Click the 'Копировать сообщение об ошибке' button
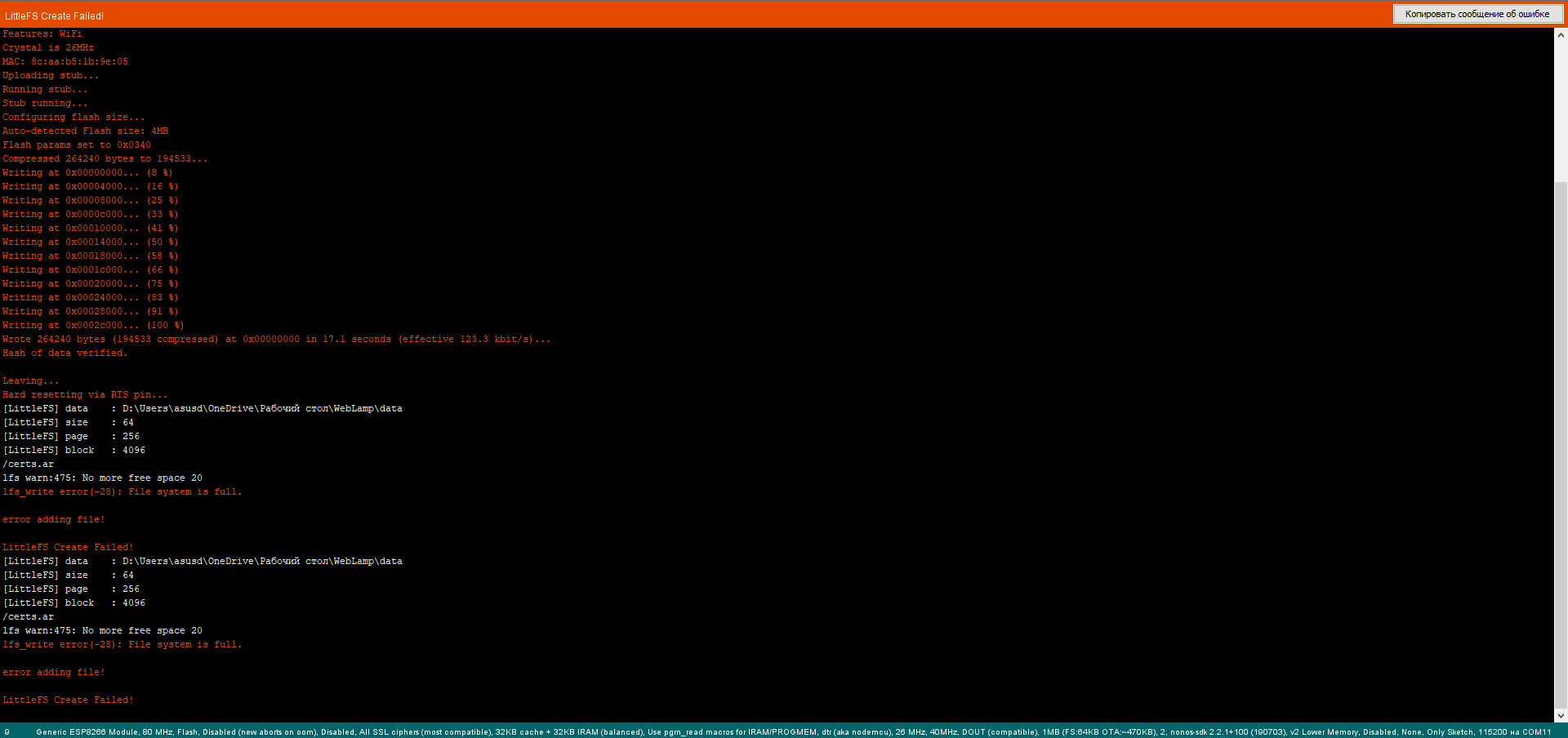The width and height of the screenshot is (1568, 738). pyautogui.click(x=1477, y=14)
